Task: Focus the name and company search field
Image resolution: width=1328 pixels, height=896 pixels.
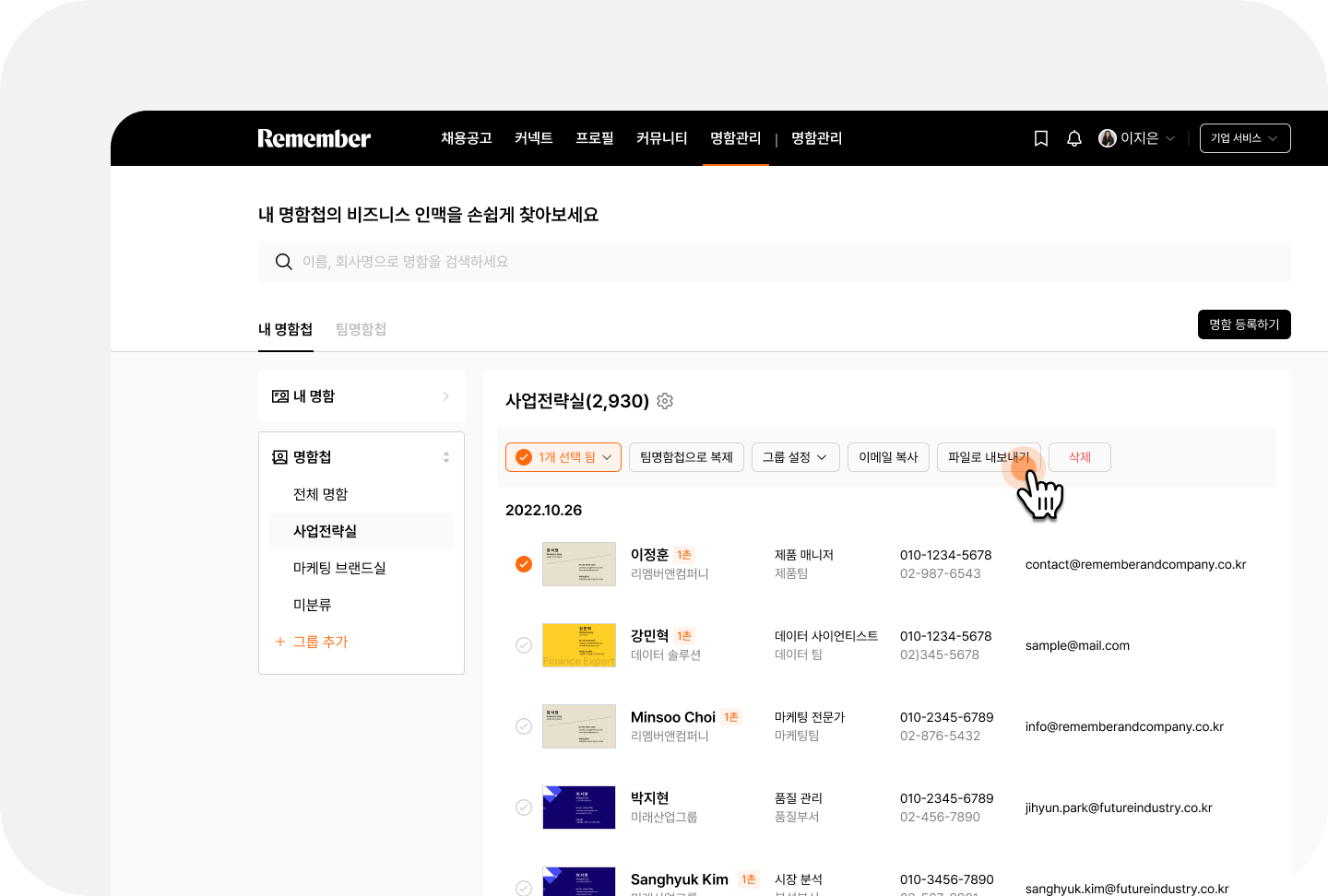Action: point(775,262)
